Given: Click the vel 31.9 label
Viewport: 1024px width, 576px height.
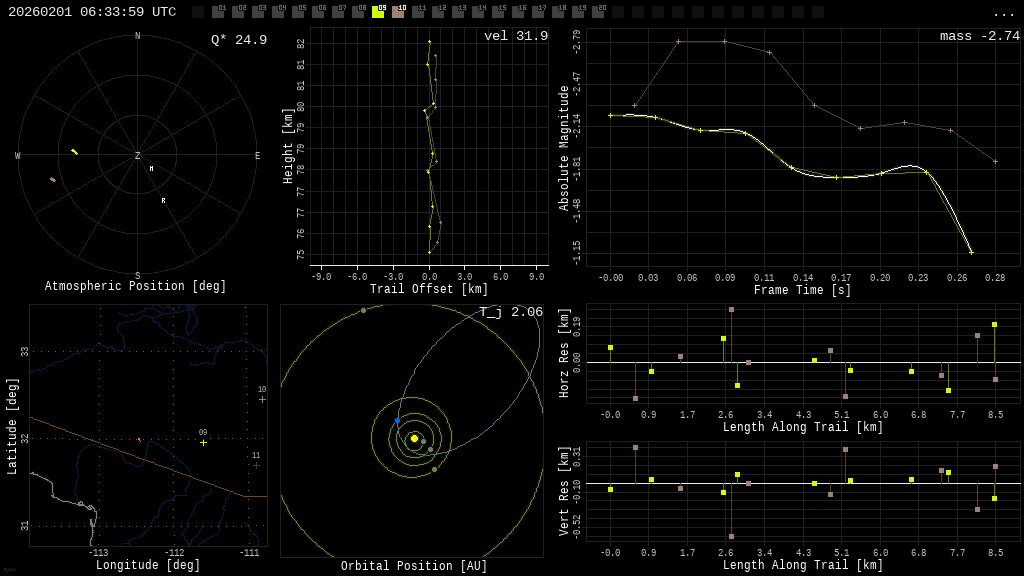Looking at the screenshot, I should click(516, 36).
